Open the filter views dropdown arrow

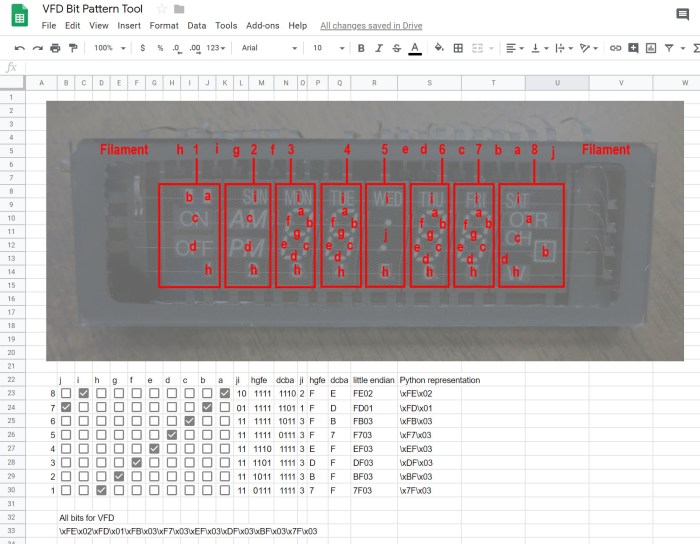pos(683,48)
